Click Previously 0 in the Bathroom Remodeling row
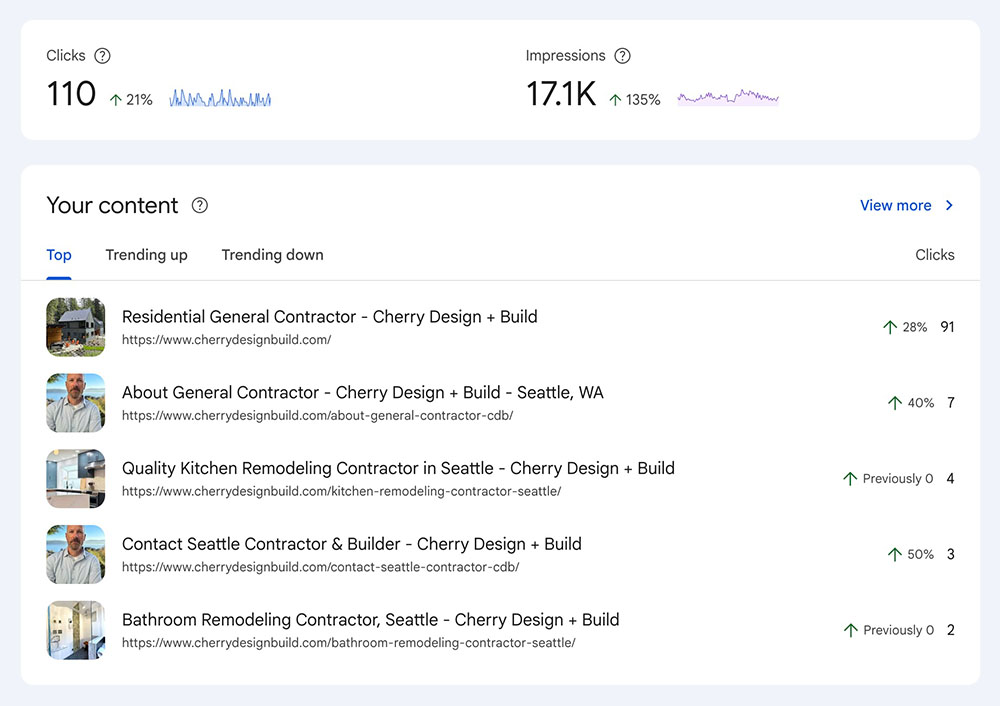 (x=888, y=631)
